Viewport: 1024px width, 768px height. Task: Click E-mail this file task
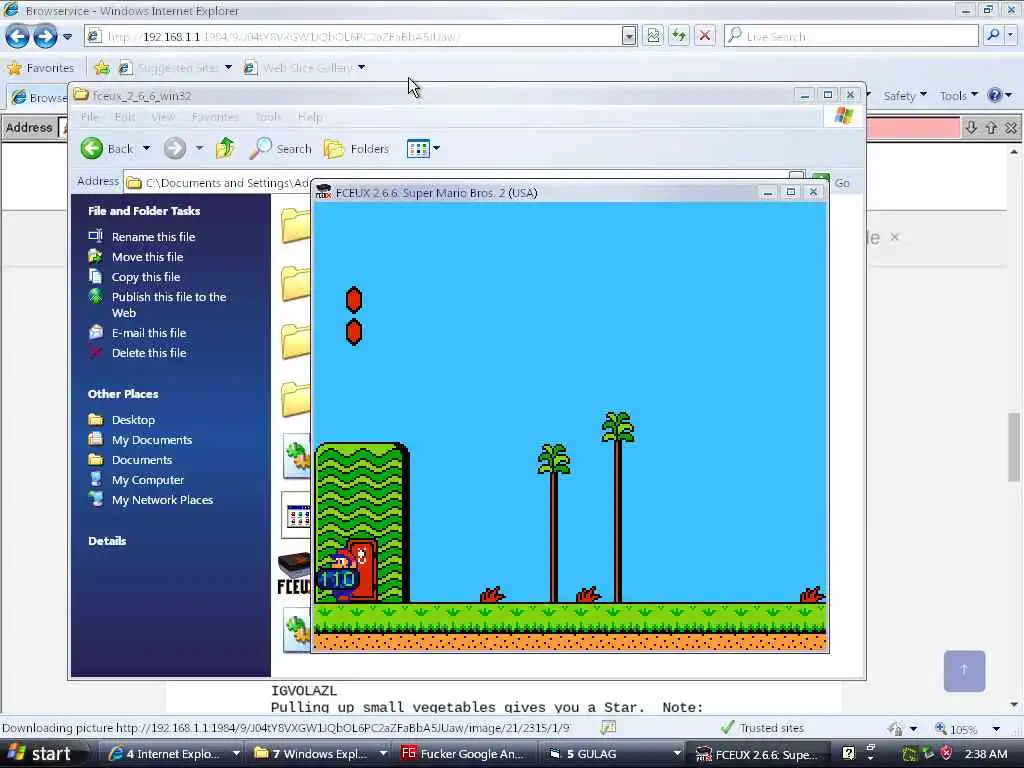click(148, 332)
